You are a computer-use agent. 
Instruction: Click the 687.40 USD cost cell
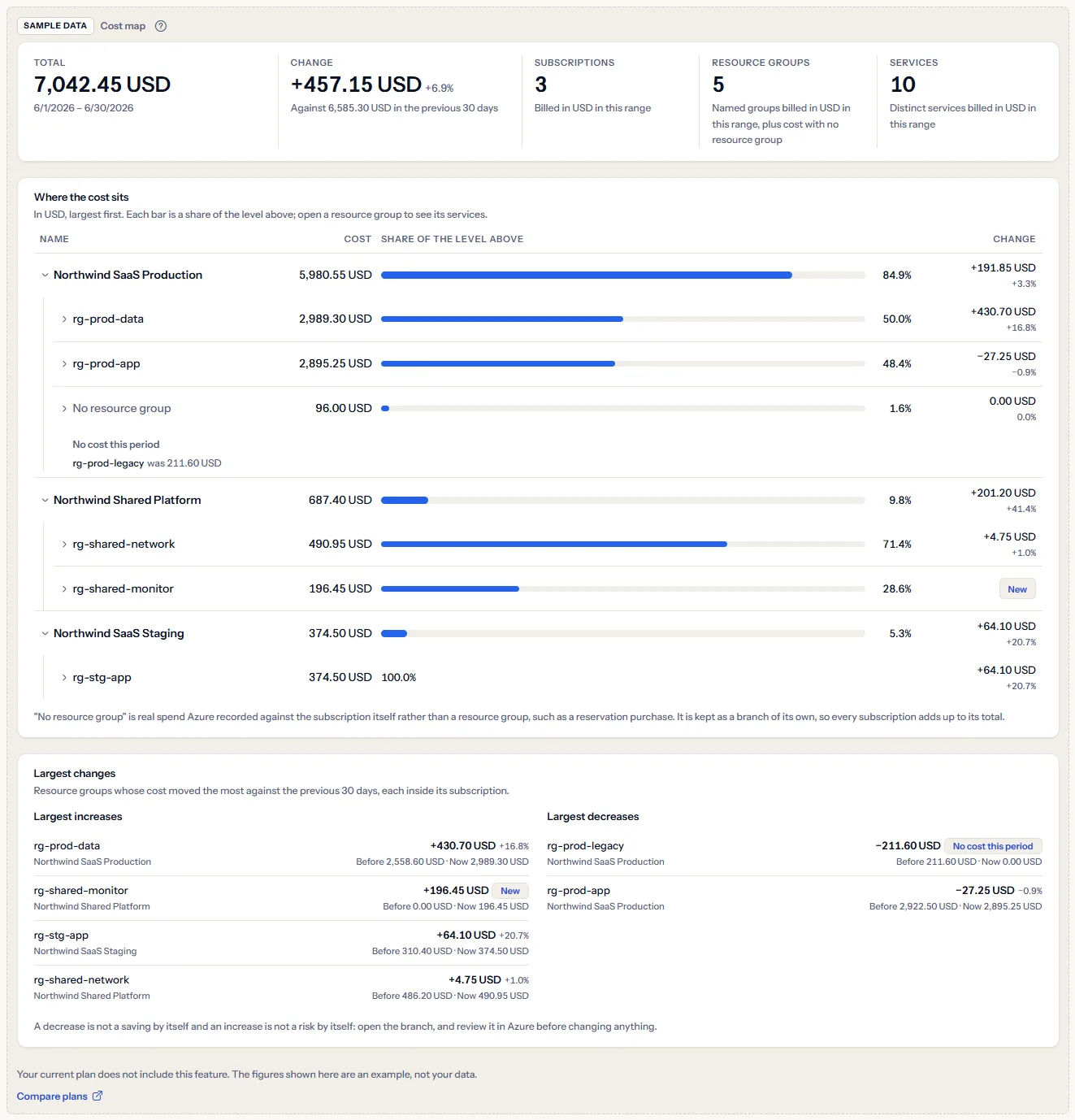tap(340, 500)
